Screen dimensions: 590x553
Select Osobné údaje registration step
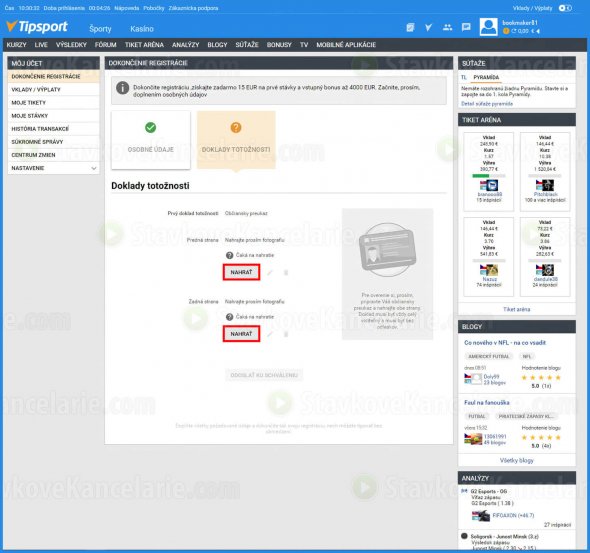pyautogui.click(x=151, y=140)
